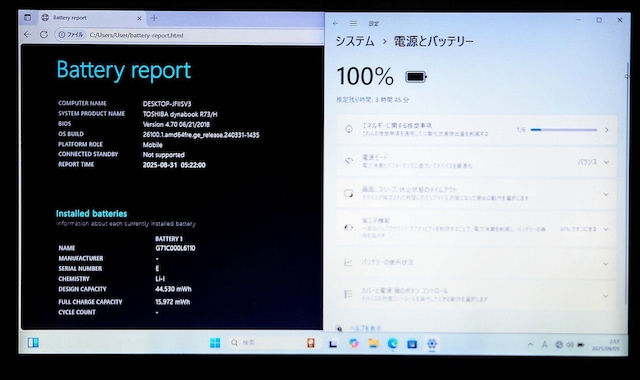Open power mode dropdown showing バランス
Screen dimensions: 640x380
click(x=593, y=162)
